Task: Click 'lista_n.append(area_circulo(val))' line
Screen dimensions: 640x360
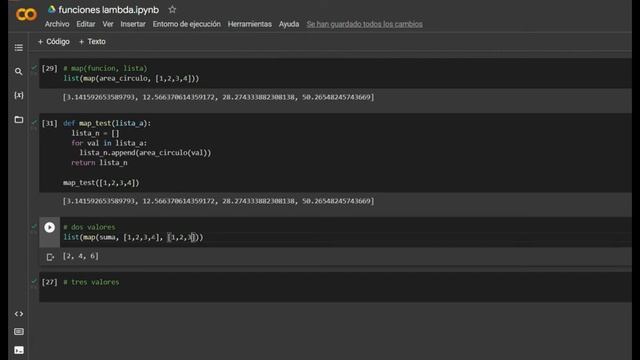Action: 145,153
